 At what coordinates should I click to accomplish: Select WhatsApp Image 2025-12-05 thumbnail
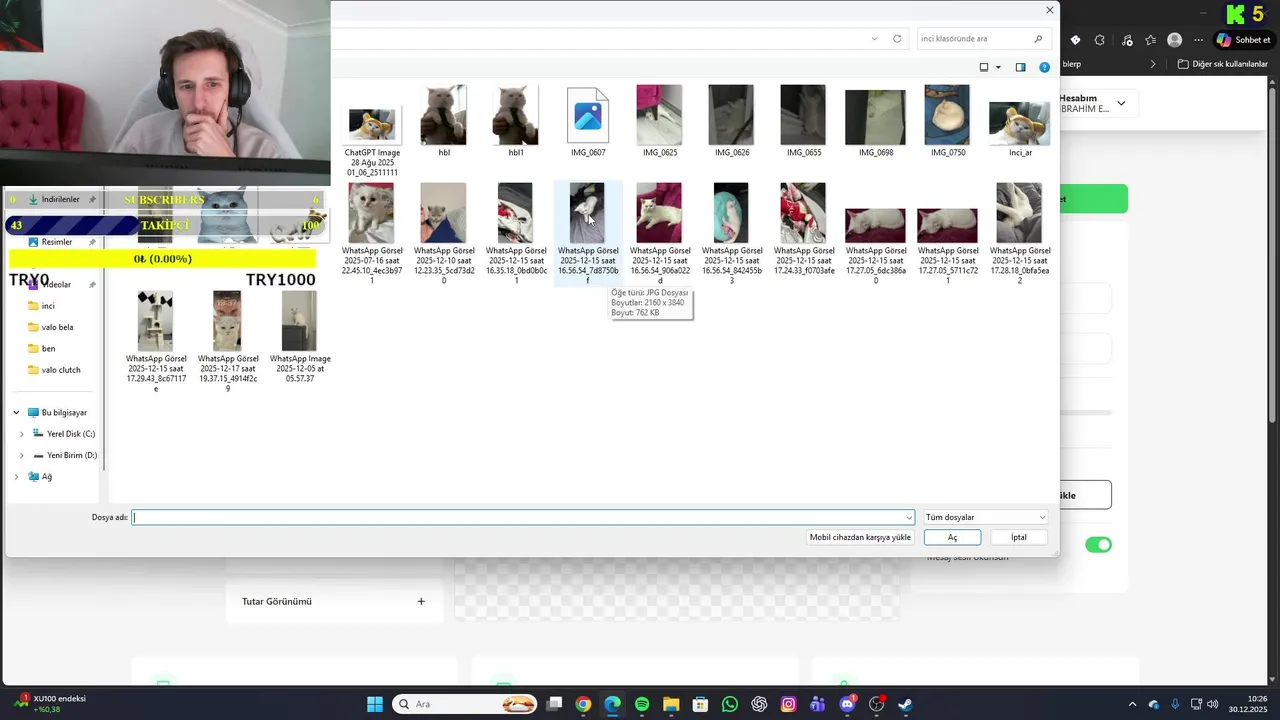point(299,321)
